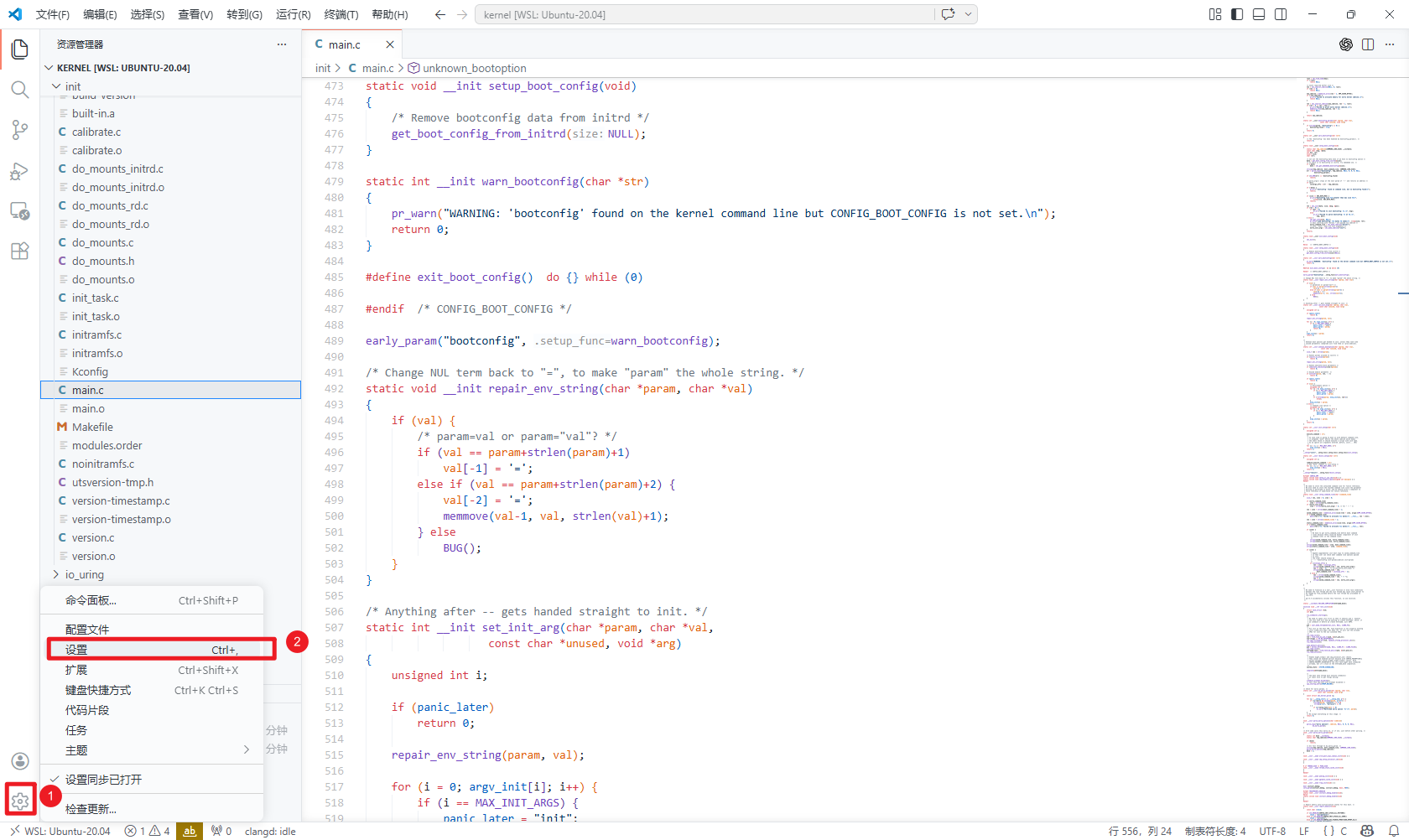Open the 帮助(H) menu
1409x840 pixels.
click(390, 14)
